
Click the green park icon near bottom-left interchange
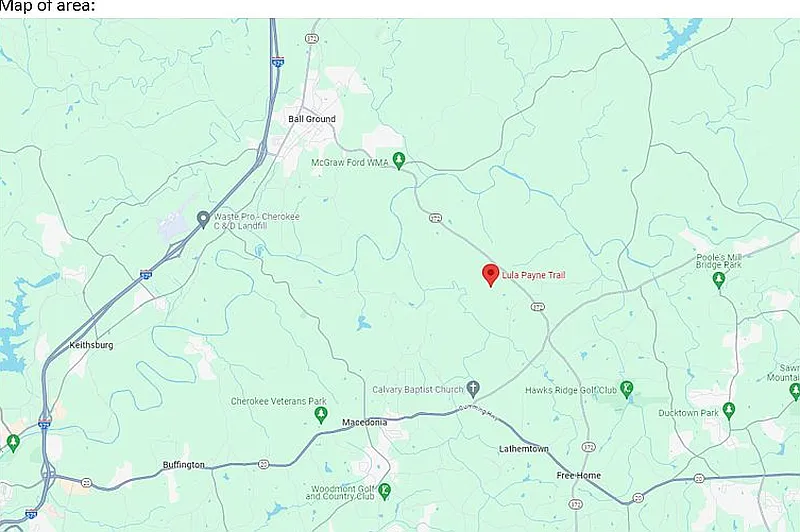[13, 443]
